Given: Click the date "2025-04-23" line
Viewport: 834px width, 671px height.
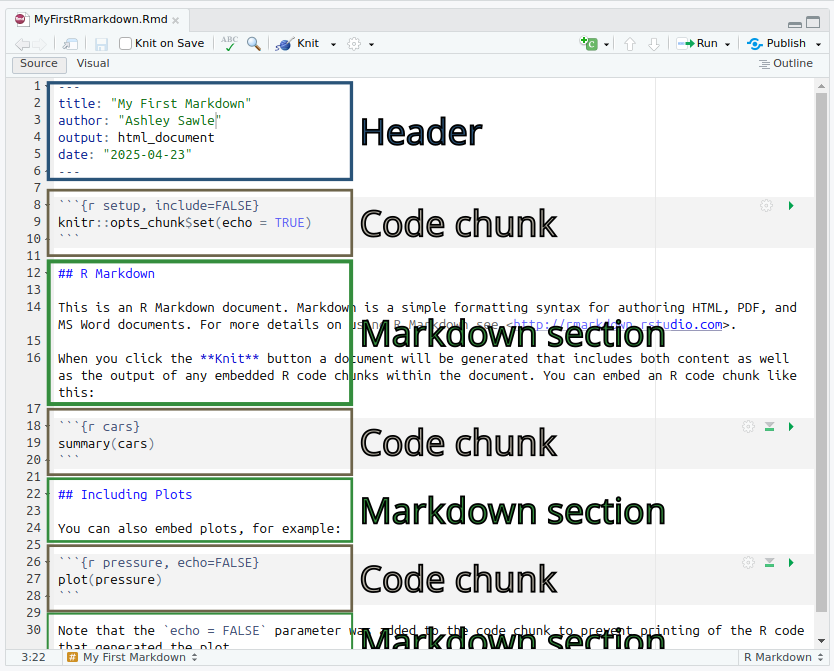Looking at the screenshot, I should click(125, 154).
